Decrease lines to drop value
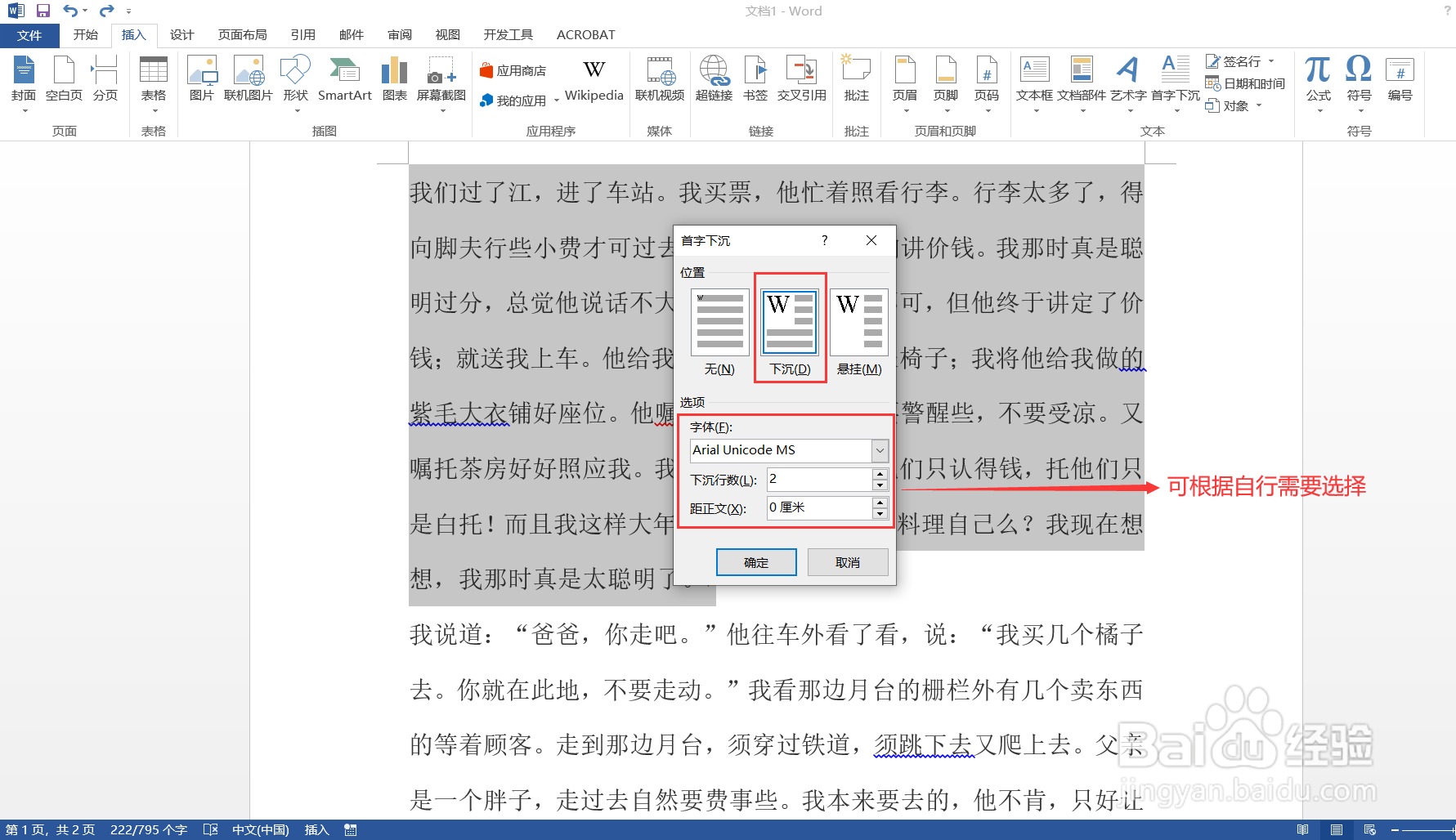 tap(880, 485)
